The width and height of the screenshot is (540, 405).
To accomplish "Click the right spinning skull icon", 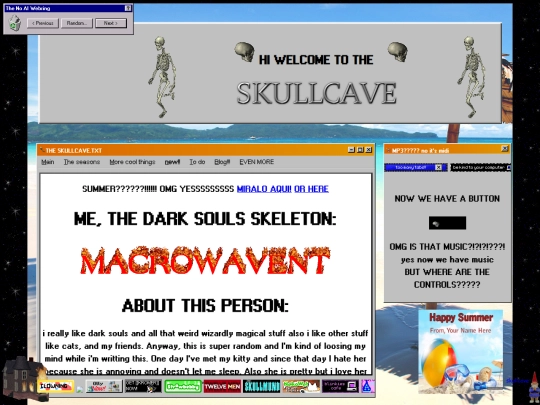I will pyautogui.click(x=398, y=52).
